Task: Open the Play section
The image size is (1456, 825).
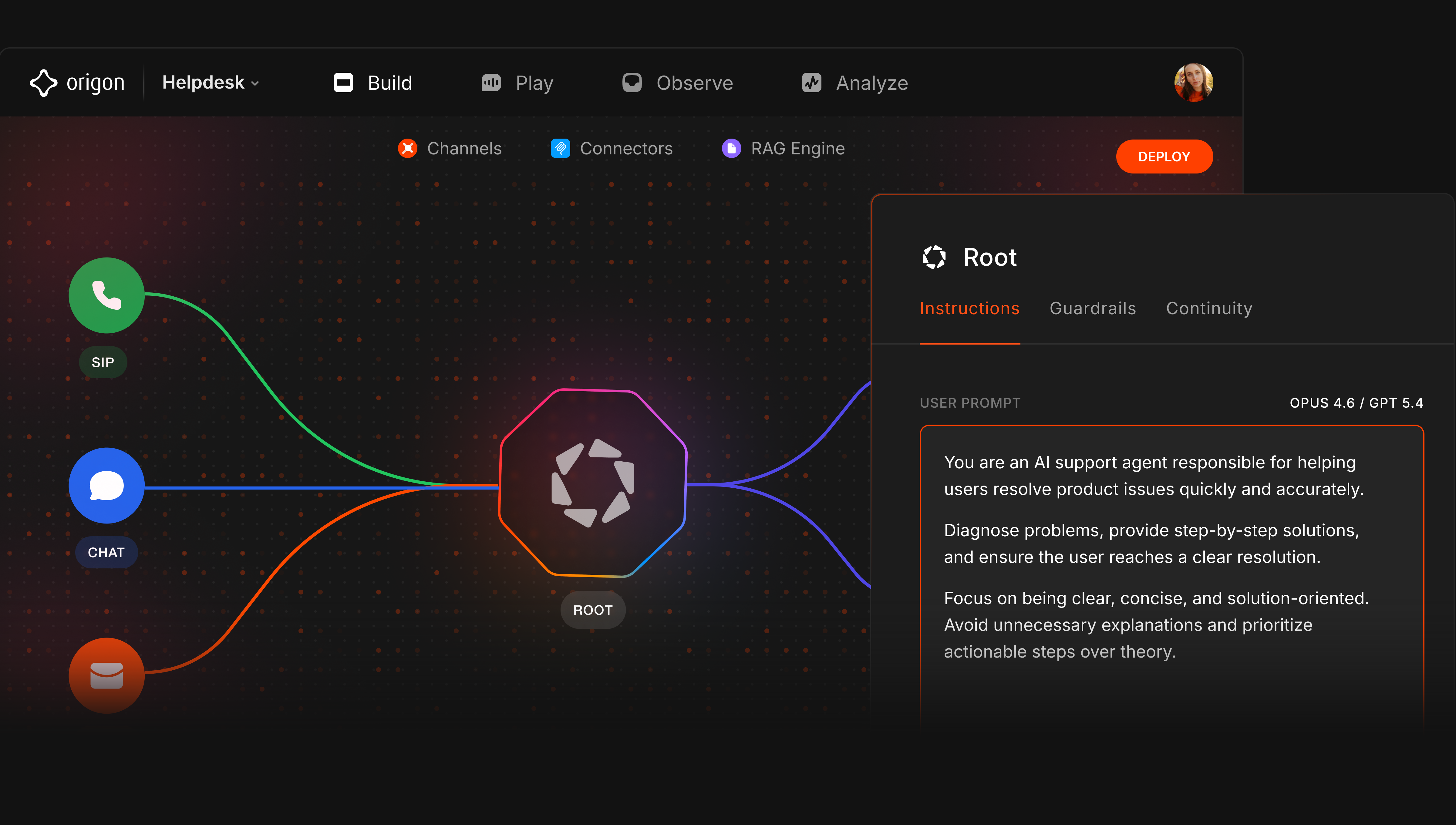Action: 516,83
